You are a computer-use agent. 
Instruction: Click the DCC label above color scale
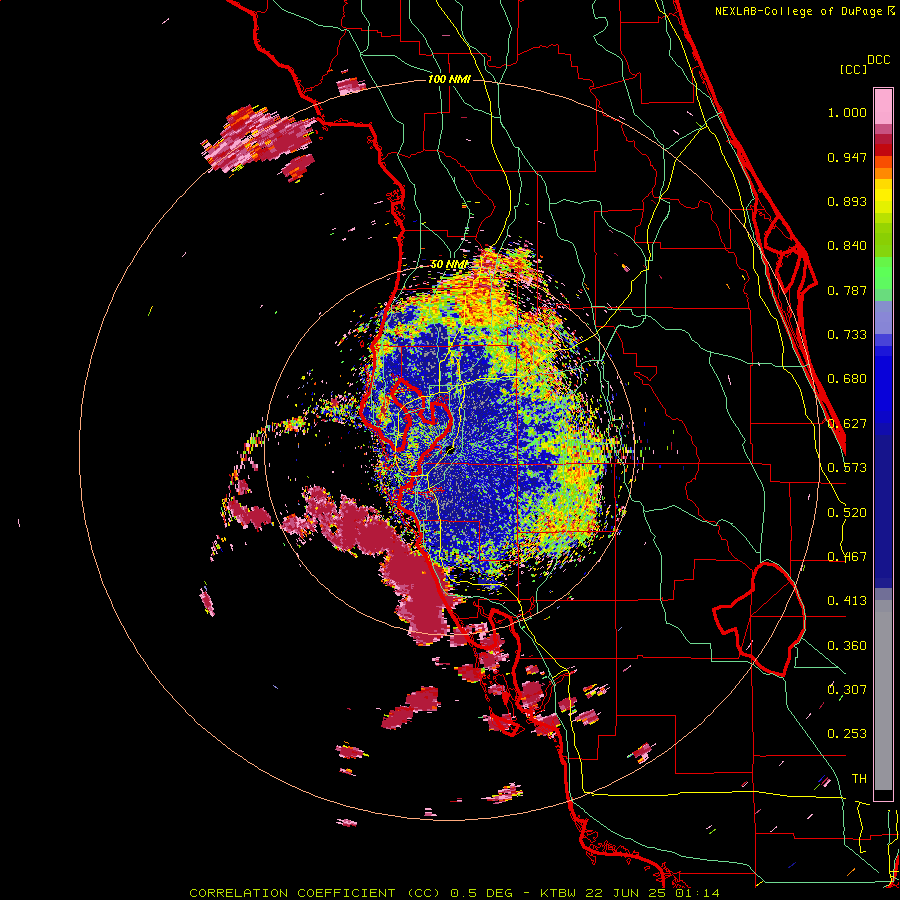[x=878, y=60]
